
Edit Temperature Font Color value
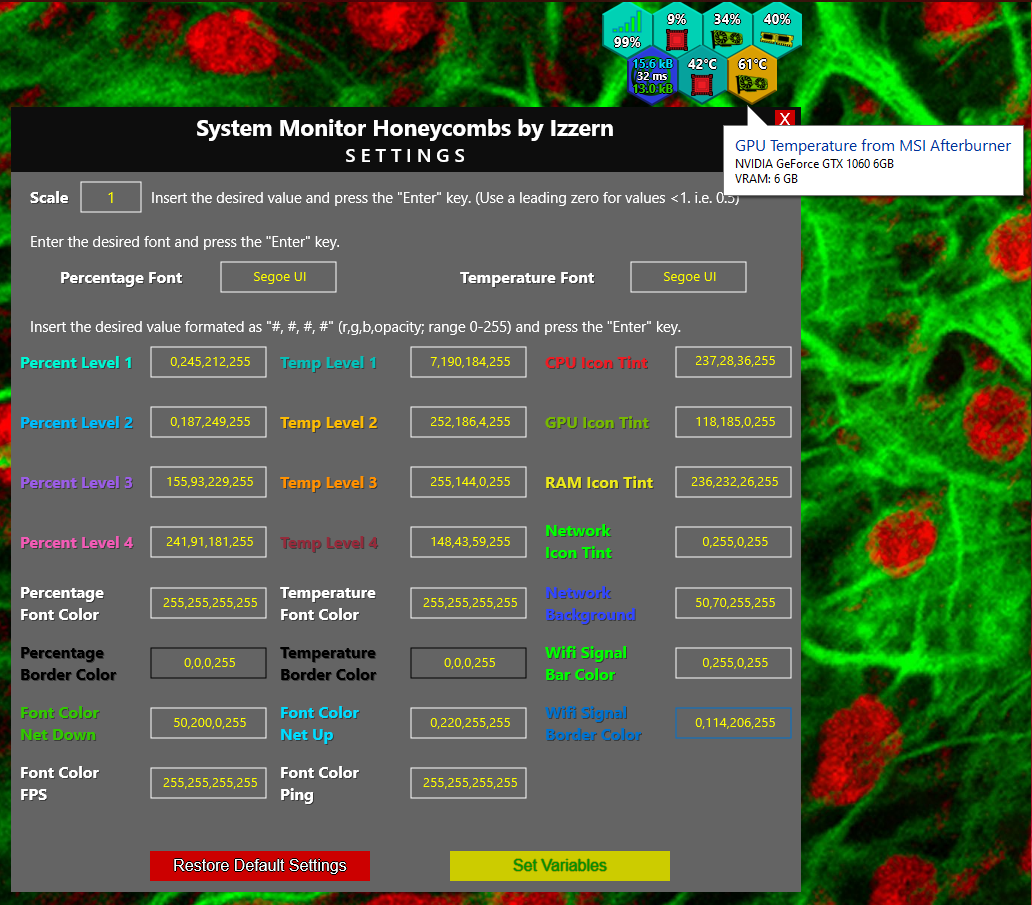click(469, 602)
